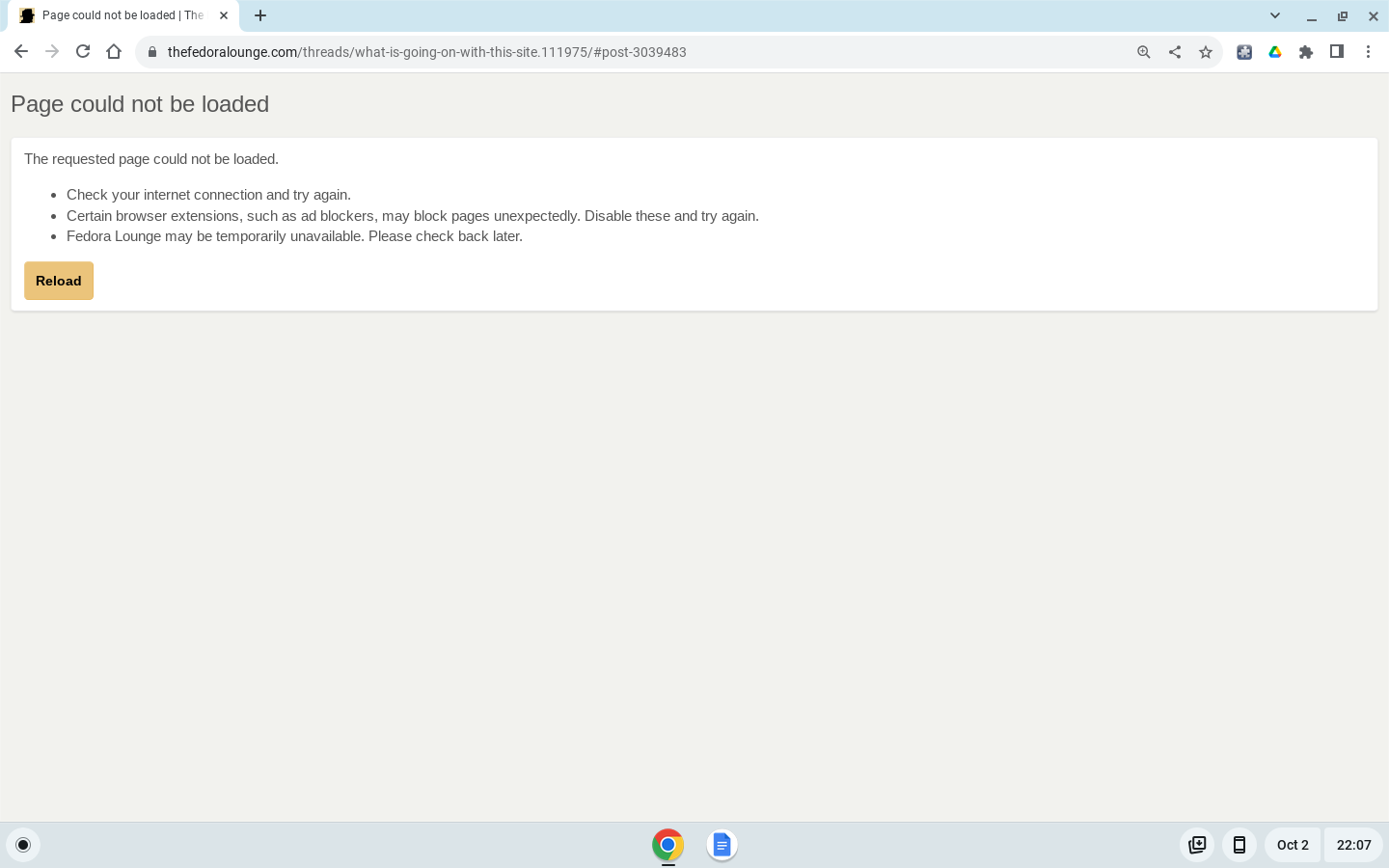This screenshot has width=1389, height=868.
Task: Open the holding space tray icon
Action: pyautogui.click(x=1197, y=845)
